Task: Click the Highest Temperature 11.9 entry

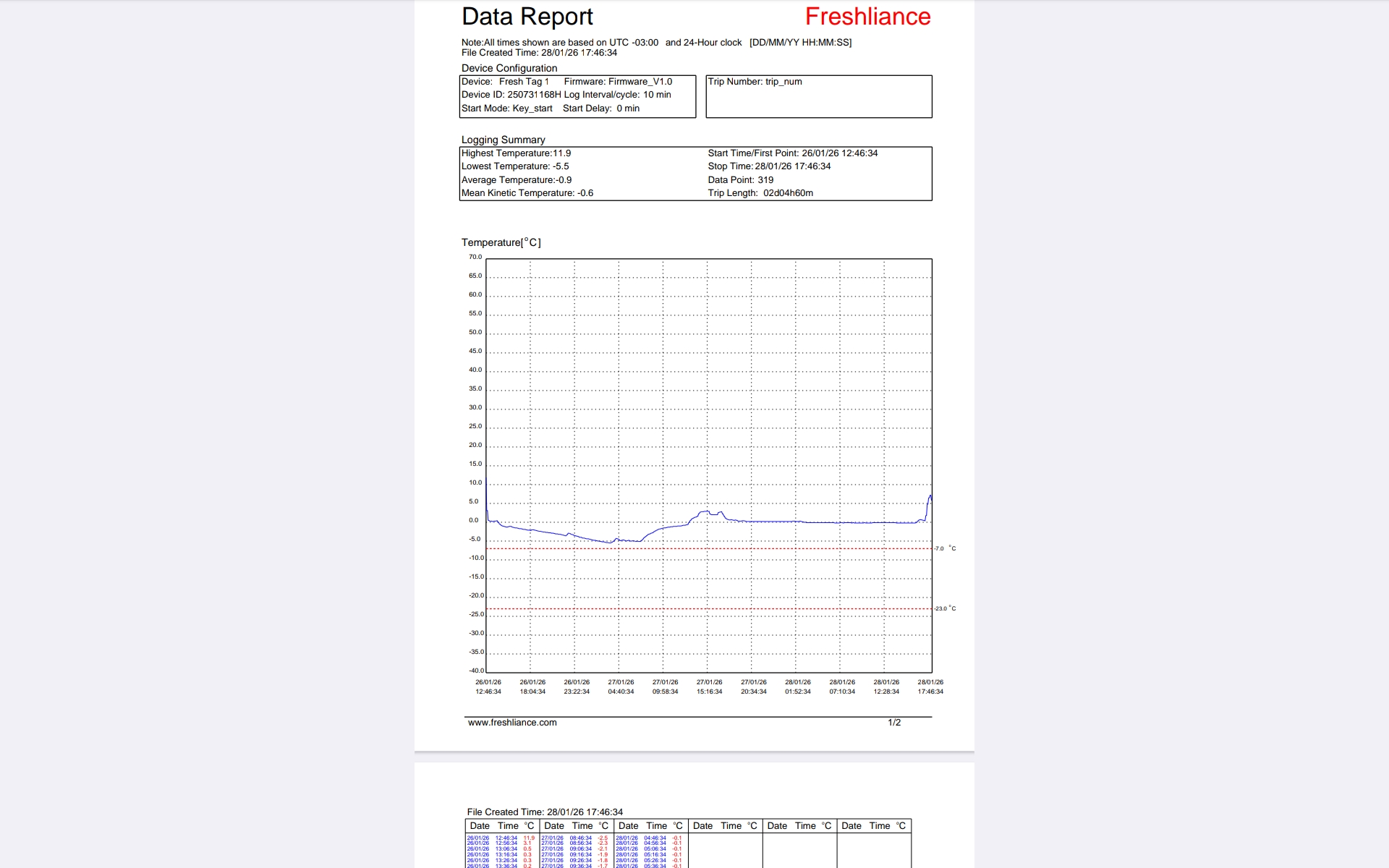Action: pyautogui.click(x=516, y=153)
